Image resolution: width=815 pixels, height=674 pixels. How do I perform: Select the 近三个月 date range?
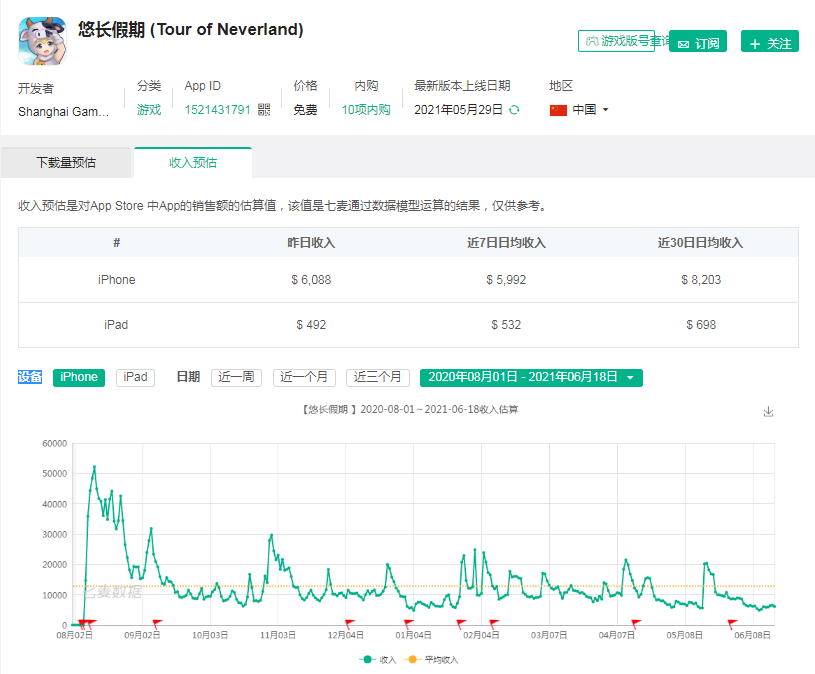378,377
